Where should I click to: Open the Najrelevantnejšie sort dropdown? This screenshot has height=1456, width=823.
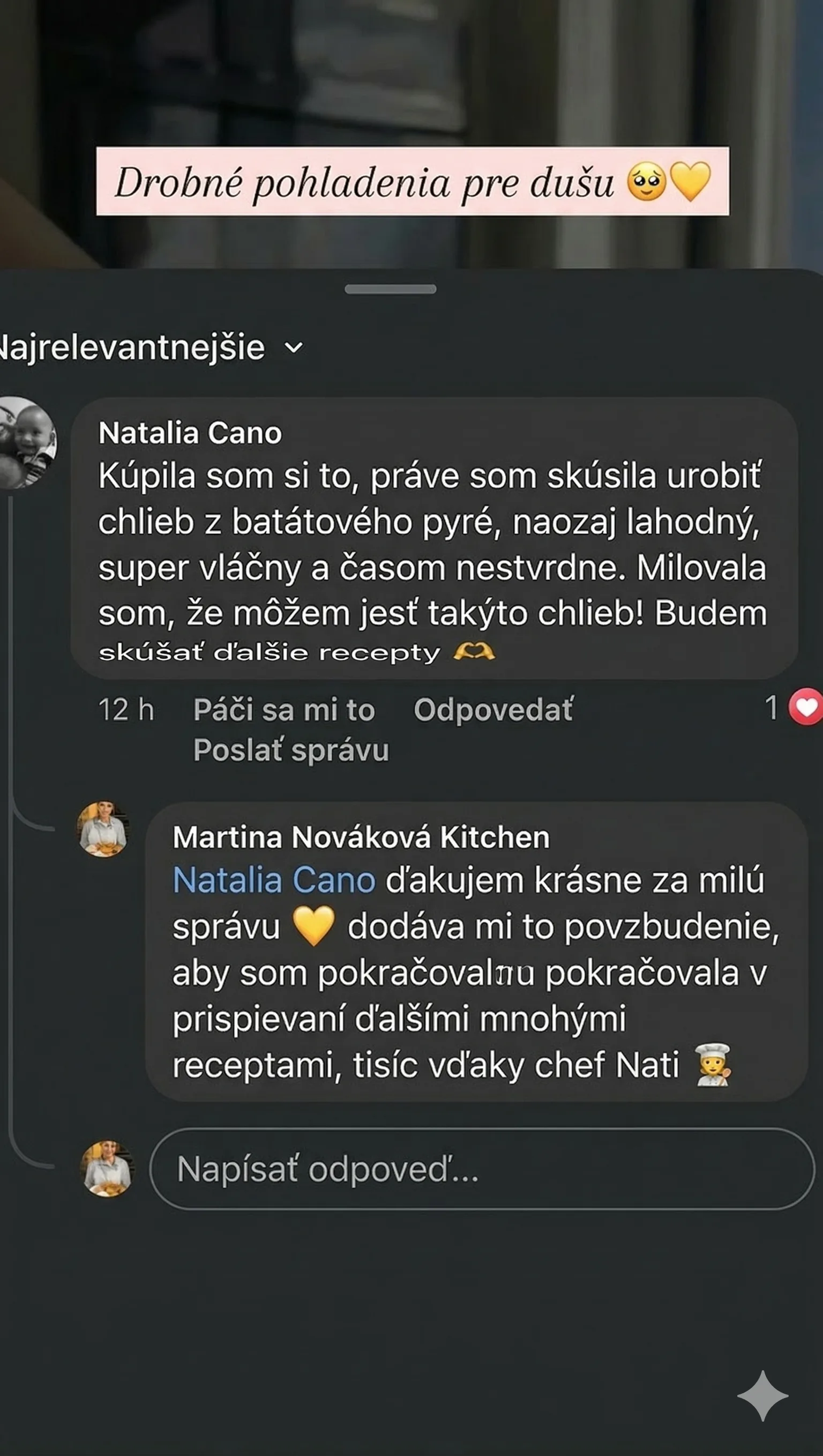[133, 347]
